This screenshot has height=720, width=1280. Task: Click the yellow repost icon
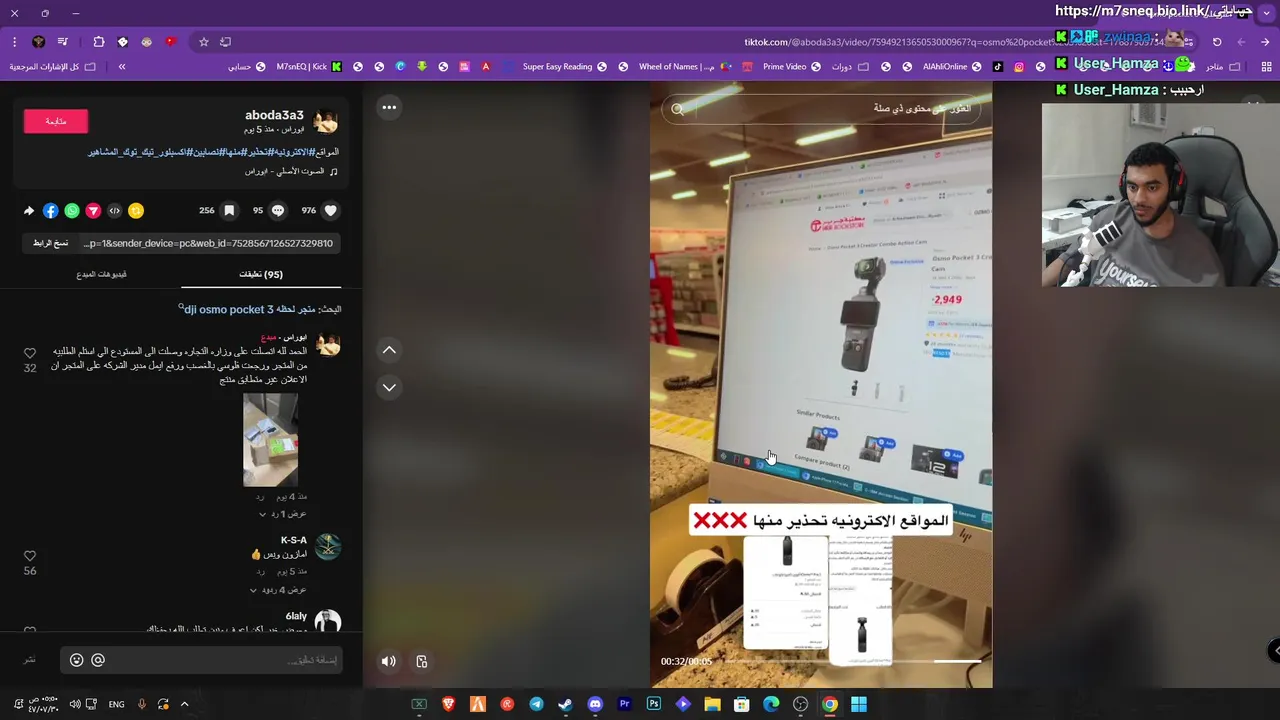[136, 211]
